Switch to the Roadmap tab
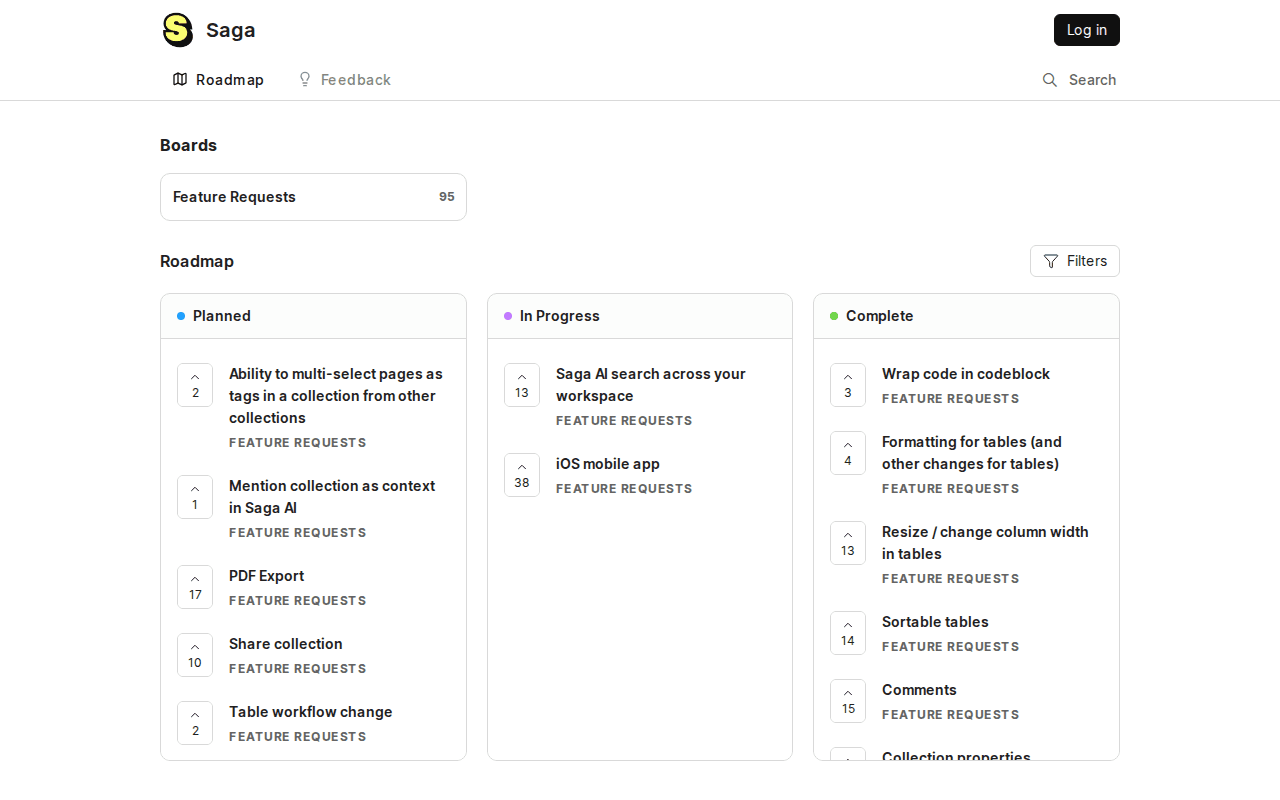Viewport: 1280px width, 800px height. (218, 80)
